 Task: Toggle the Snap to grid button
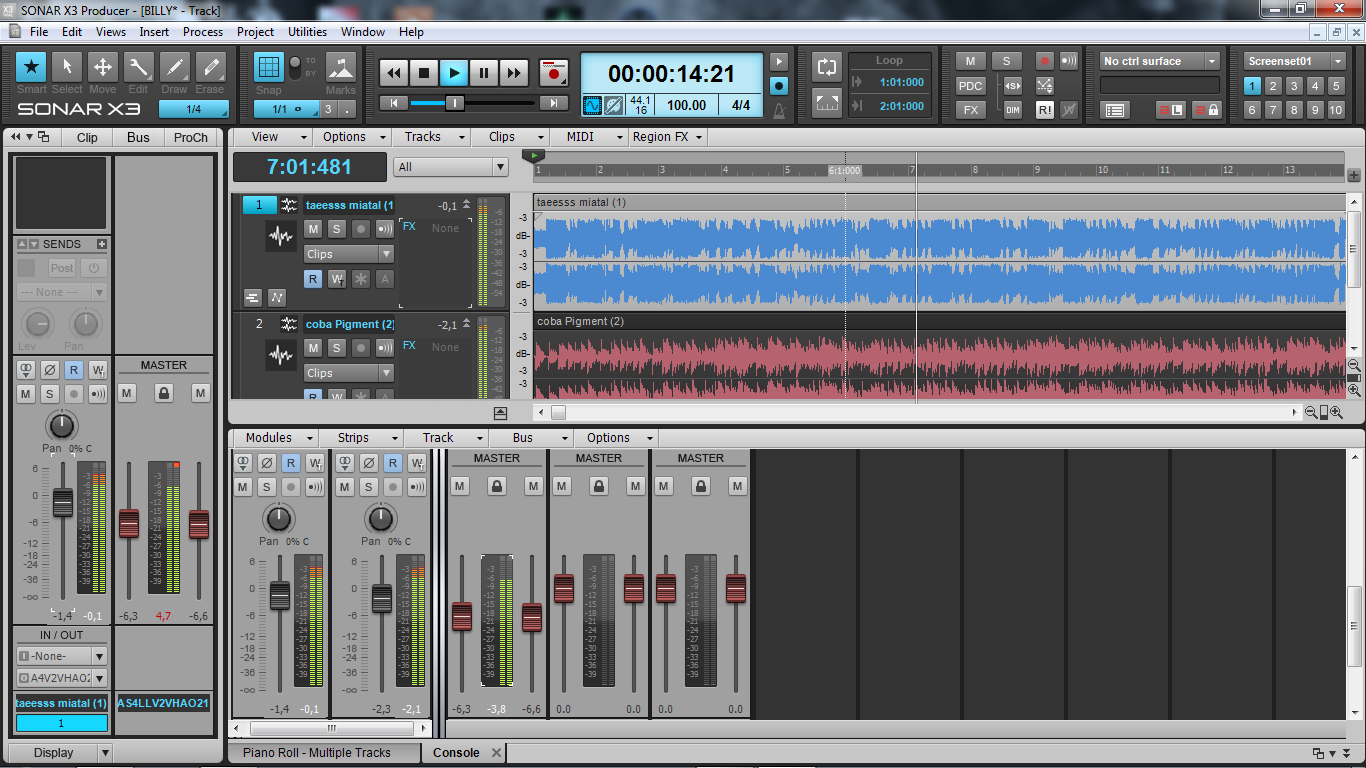click(x=268, y=67)
